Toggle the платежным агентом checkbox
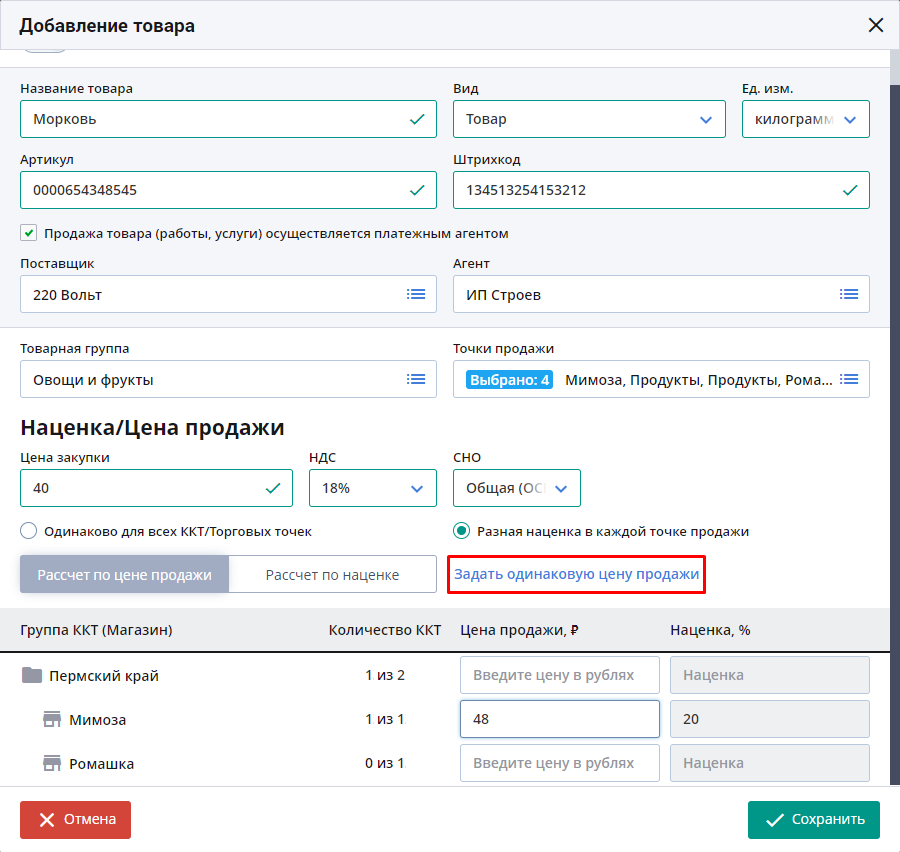Viewport: 900px width, 852px height. click(x=28, y=233)
